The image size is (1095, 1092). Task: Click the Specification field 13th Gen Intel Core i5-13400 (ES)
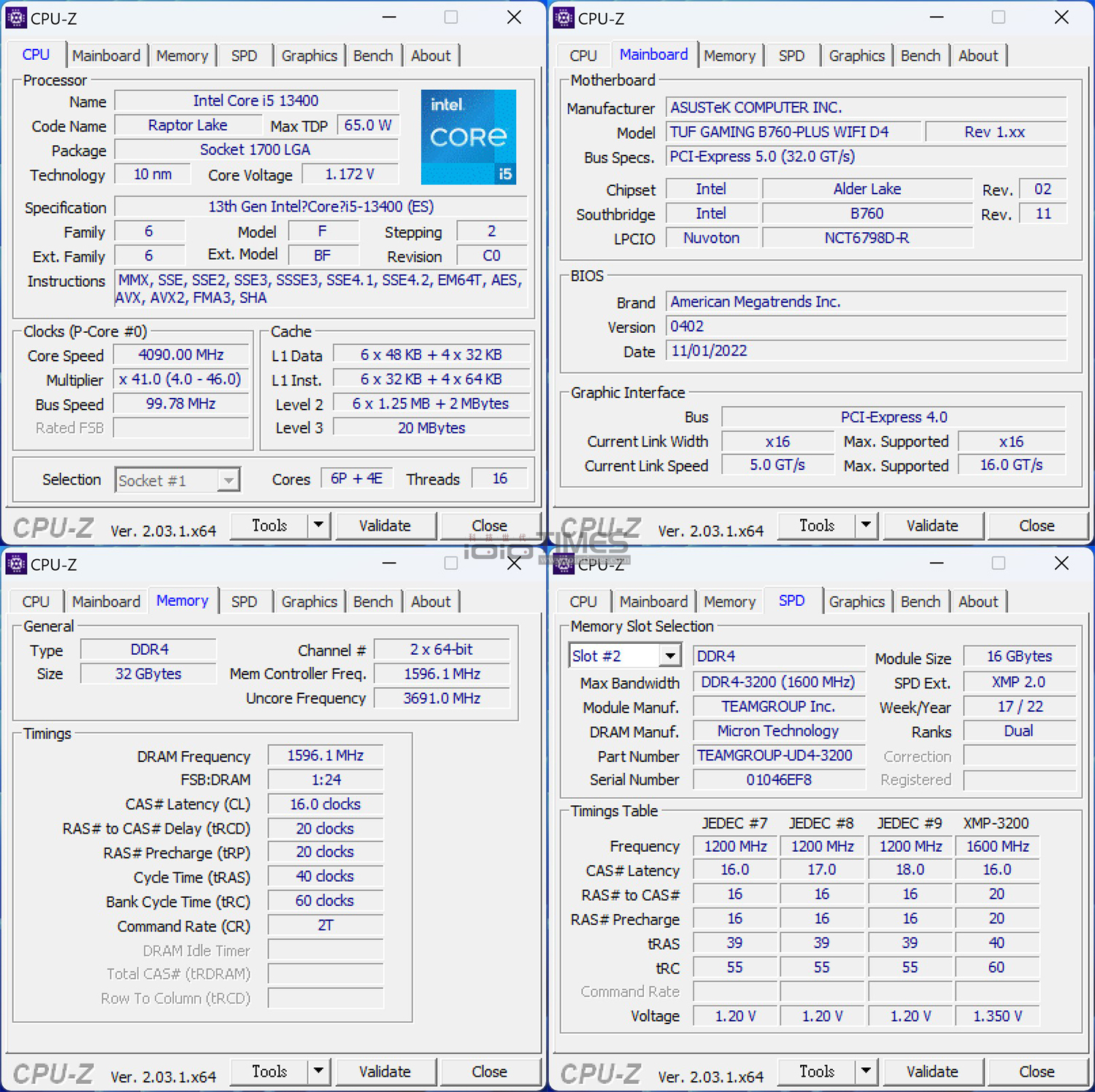(x=320, y=207)
